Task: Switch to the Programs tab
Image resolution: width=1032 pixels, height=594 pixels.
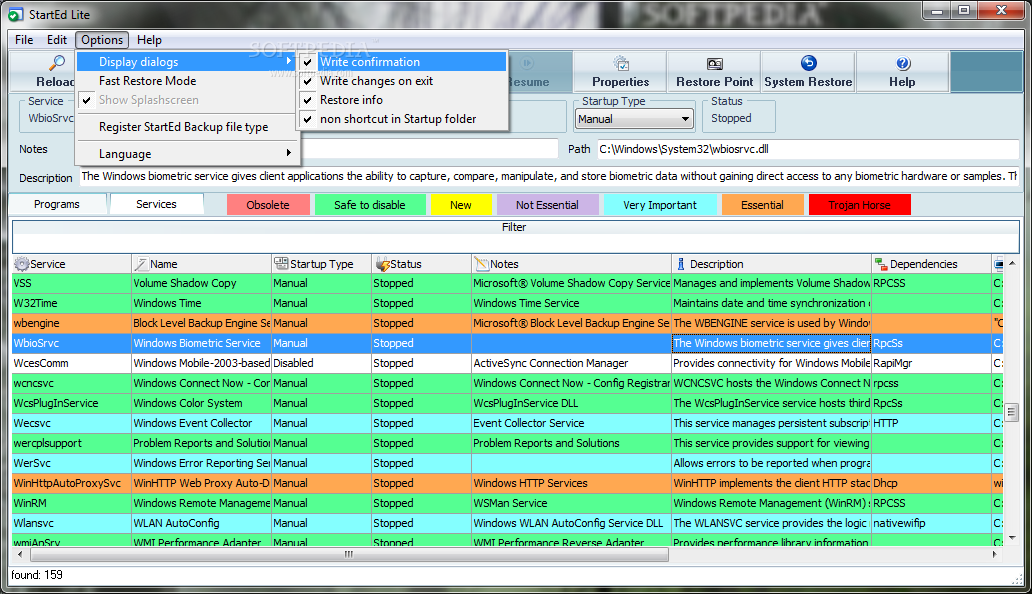Action: point(57,205)
